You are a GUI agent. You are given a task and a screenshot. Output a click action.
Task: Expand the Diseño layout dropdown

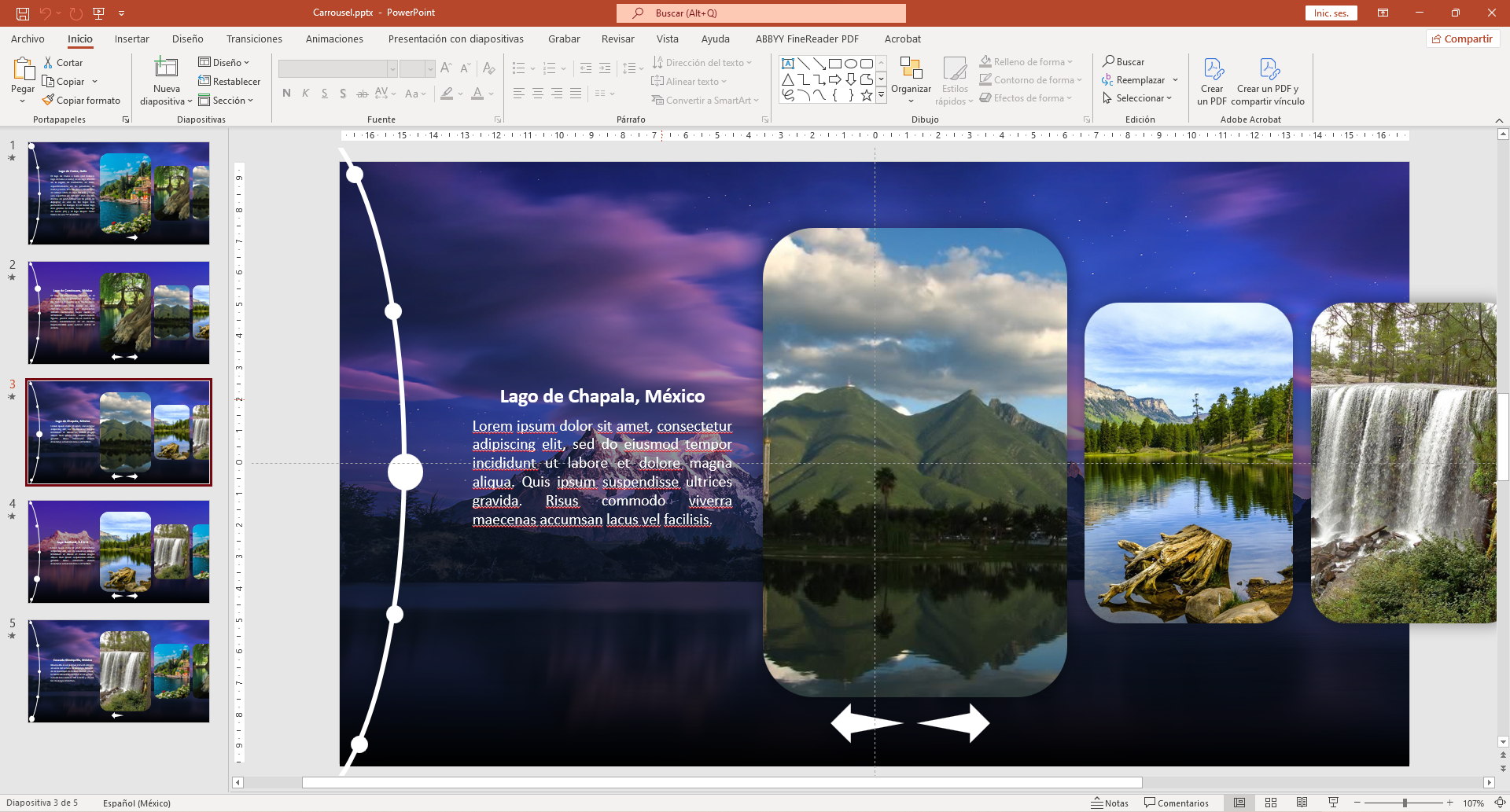[224, 62]
